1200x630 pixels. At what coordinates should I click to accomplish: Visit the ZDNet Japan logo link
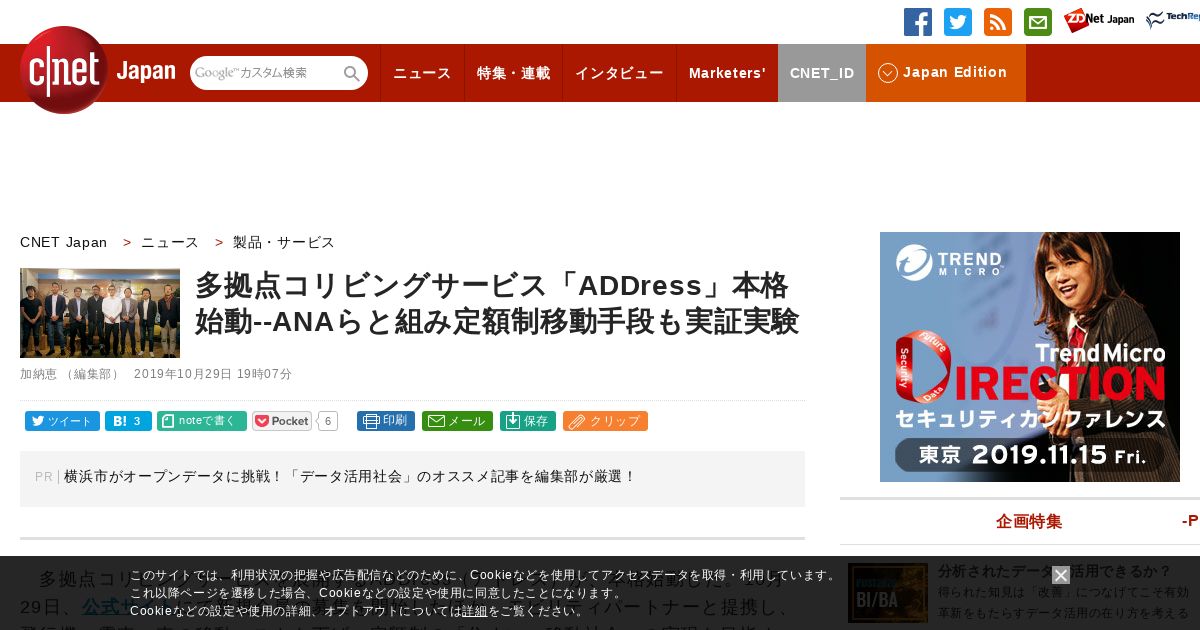tap(1099, 20)
